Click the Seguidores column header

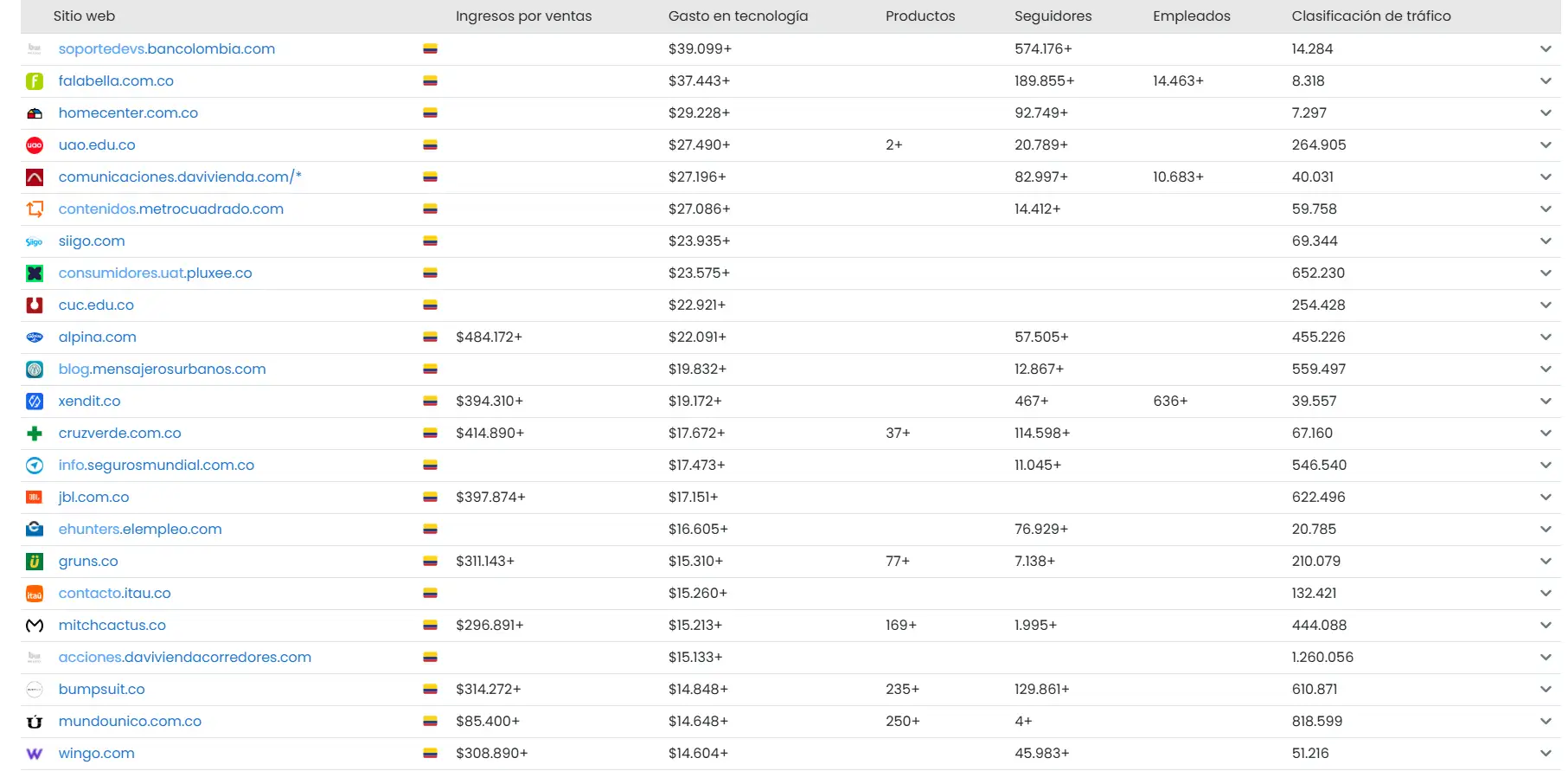(x=1053, y=16)
